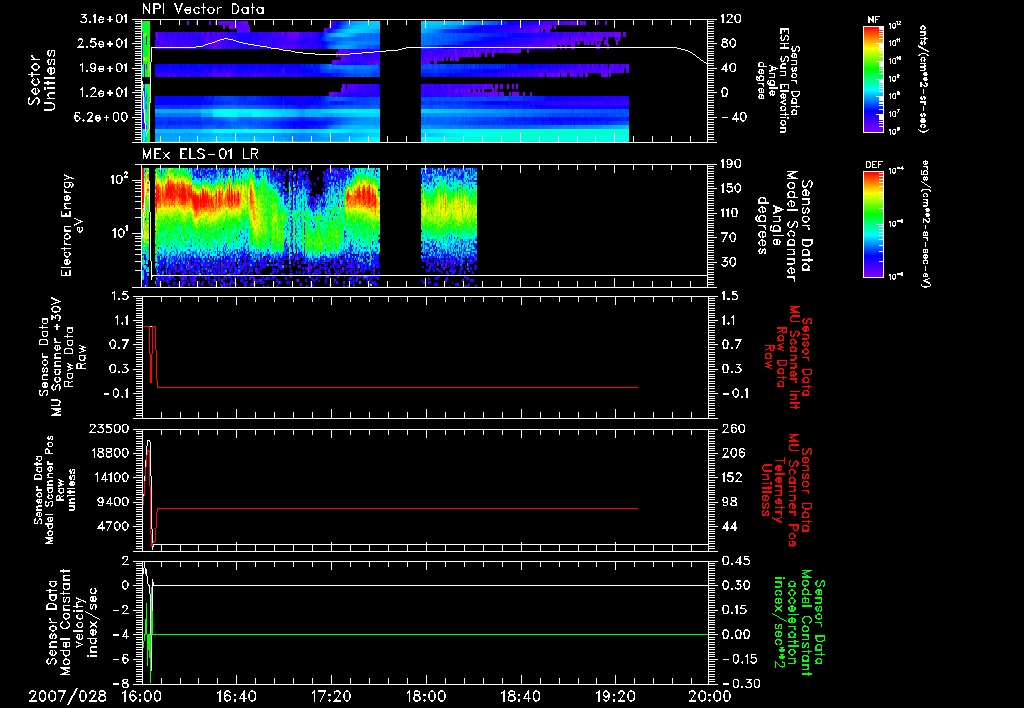The image size is (1024, 708).
Task: Click the 150 scanner angle tick
Action: 731,188
